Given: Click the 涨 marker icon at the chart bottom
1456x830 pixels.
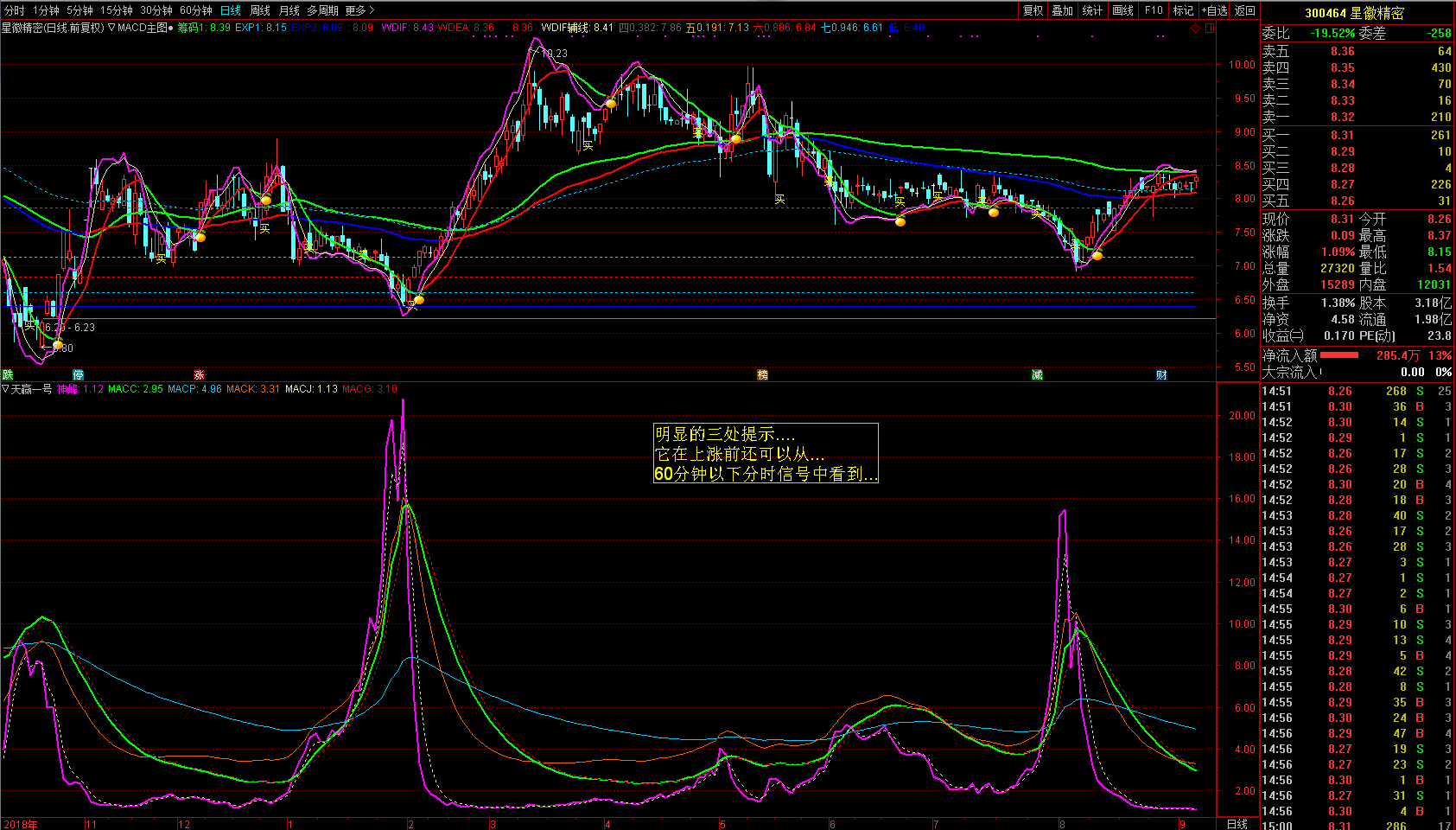Looking at the screenshot, I should pos(200,375).
